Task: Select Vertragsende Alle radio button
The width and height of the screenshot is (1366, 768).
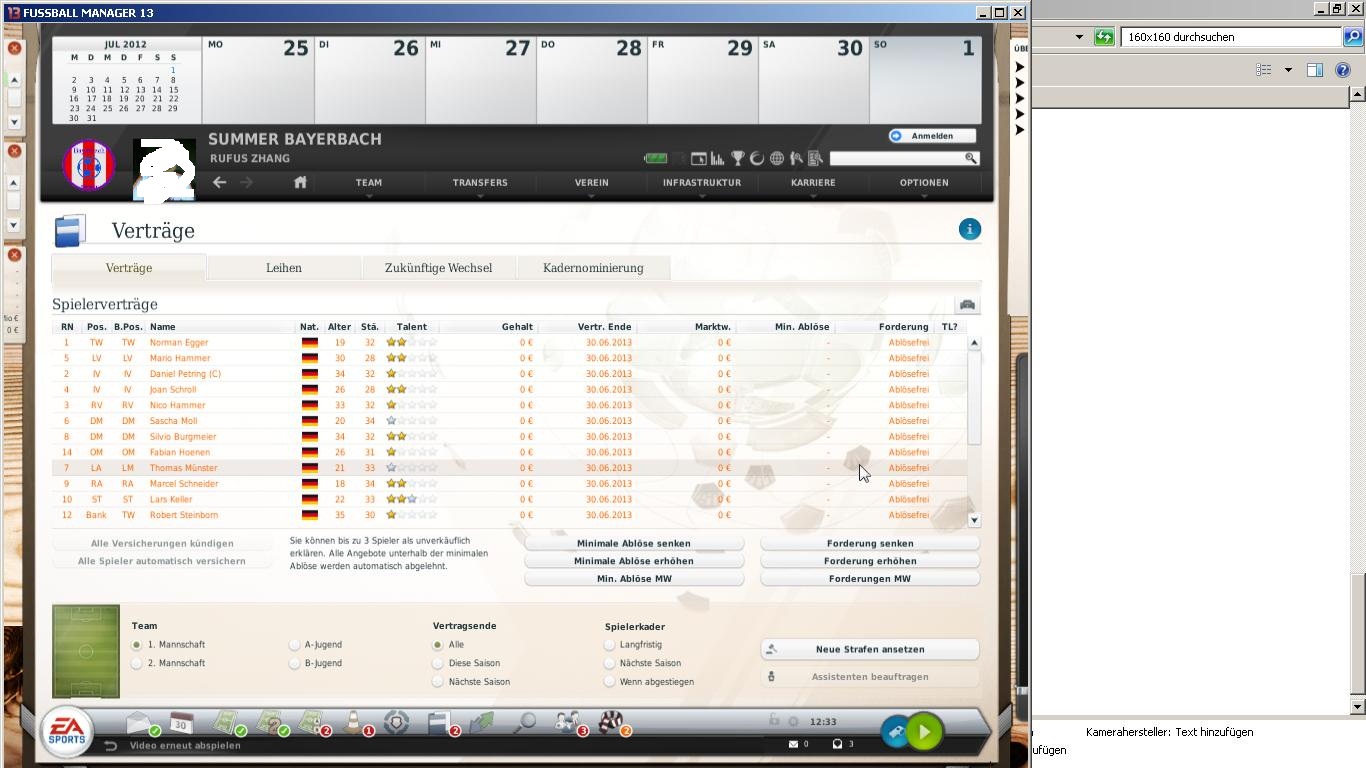Action: pos(438,645)
